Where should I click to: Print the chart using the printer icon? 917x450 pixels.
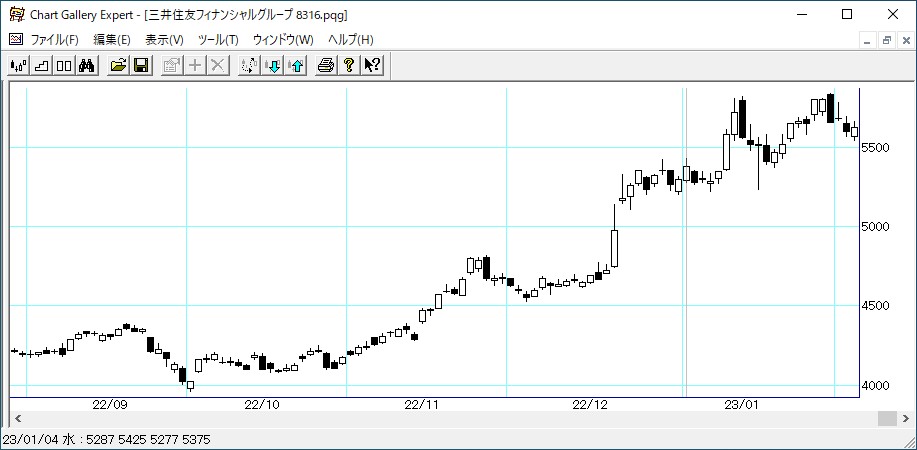(x=326, y=66)
